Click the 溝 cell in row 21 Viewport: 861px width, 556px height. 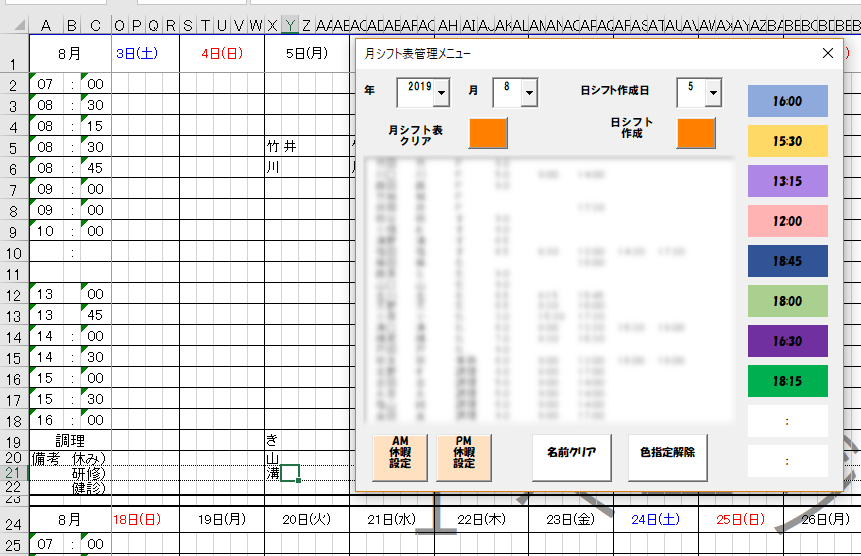pos(273,473)
